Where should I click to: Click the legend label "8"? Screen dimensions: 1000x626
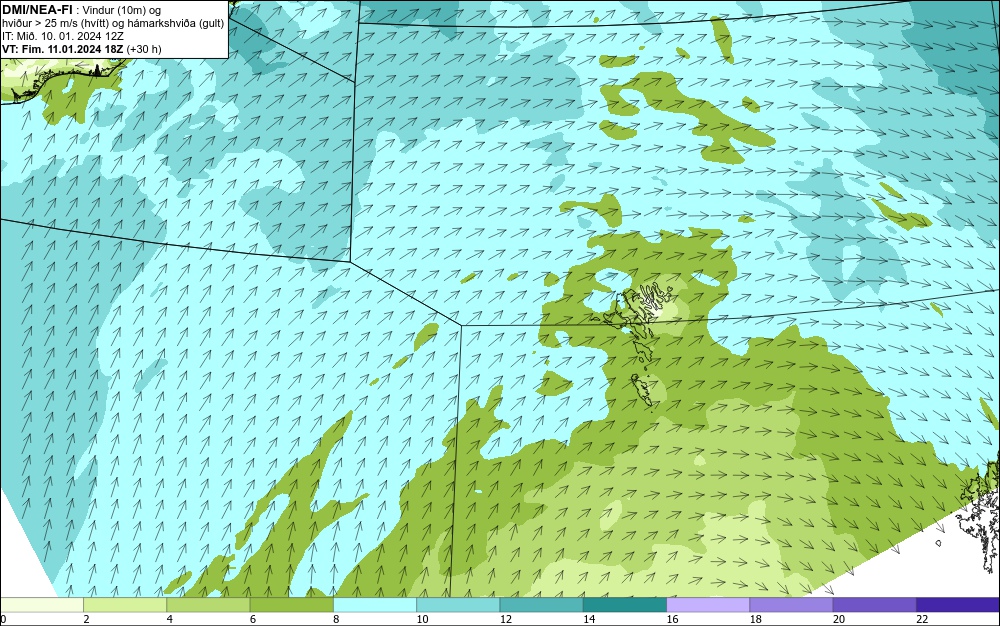click(x=336, y=620)
